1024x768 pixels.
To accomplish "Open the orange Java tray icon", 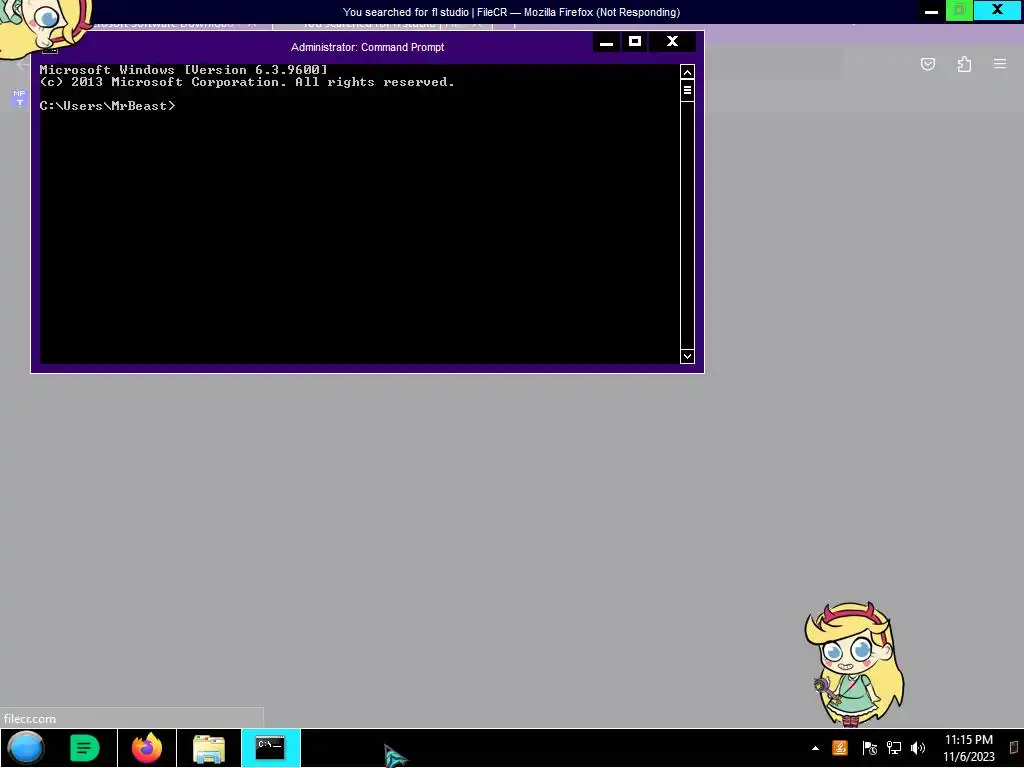I will pos(840,748).
